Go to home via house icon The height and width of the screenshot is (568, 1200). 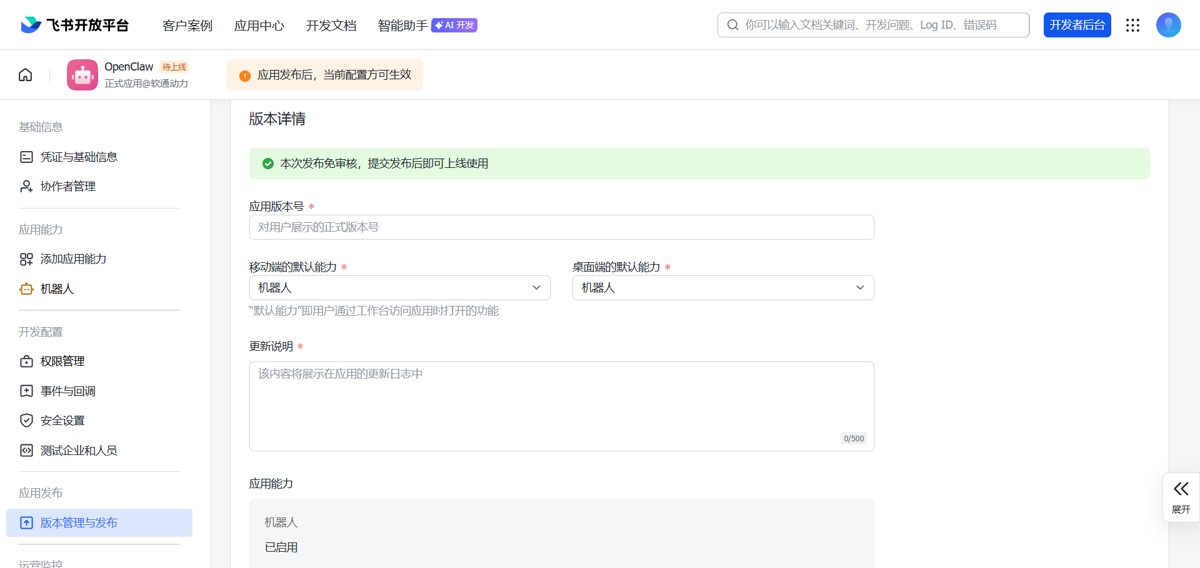click(x=26, y=75)
